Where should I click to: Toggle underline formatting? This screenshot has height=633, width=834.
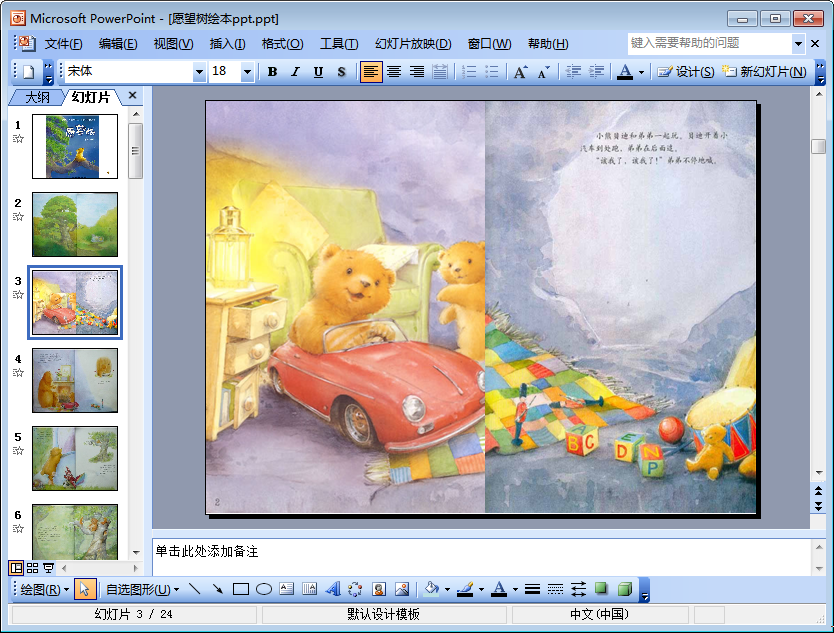click(x=318, y=71)
